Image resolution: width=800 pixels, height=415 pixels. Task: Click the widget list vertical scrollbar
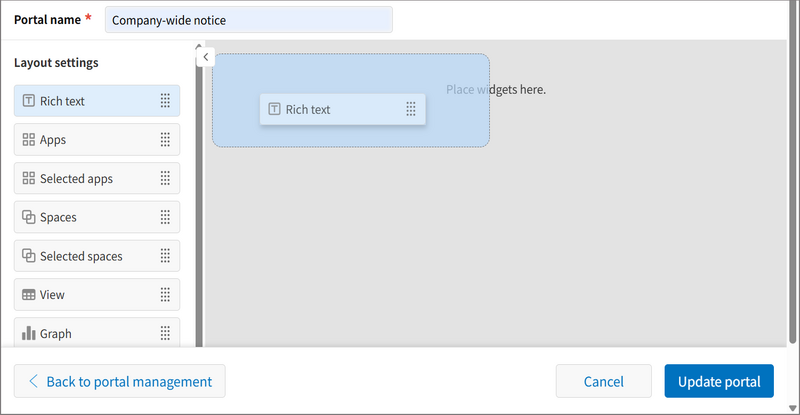click(198, 200)
